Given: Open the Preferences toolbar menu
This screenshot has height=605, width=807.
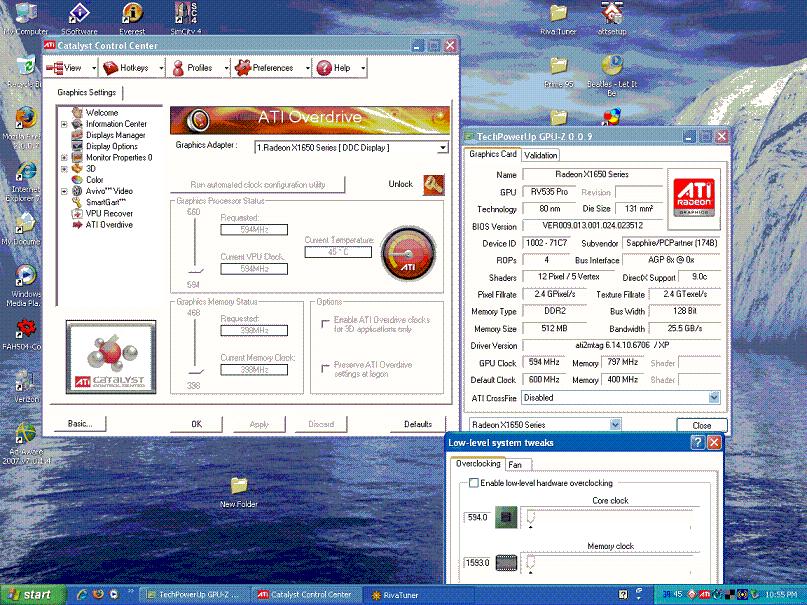Looking at the screenshot, I should point(265,68).
